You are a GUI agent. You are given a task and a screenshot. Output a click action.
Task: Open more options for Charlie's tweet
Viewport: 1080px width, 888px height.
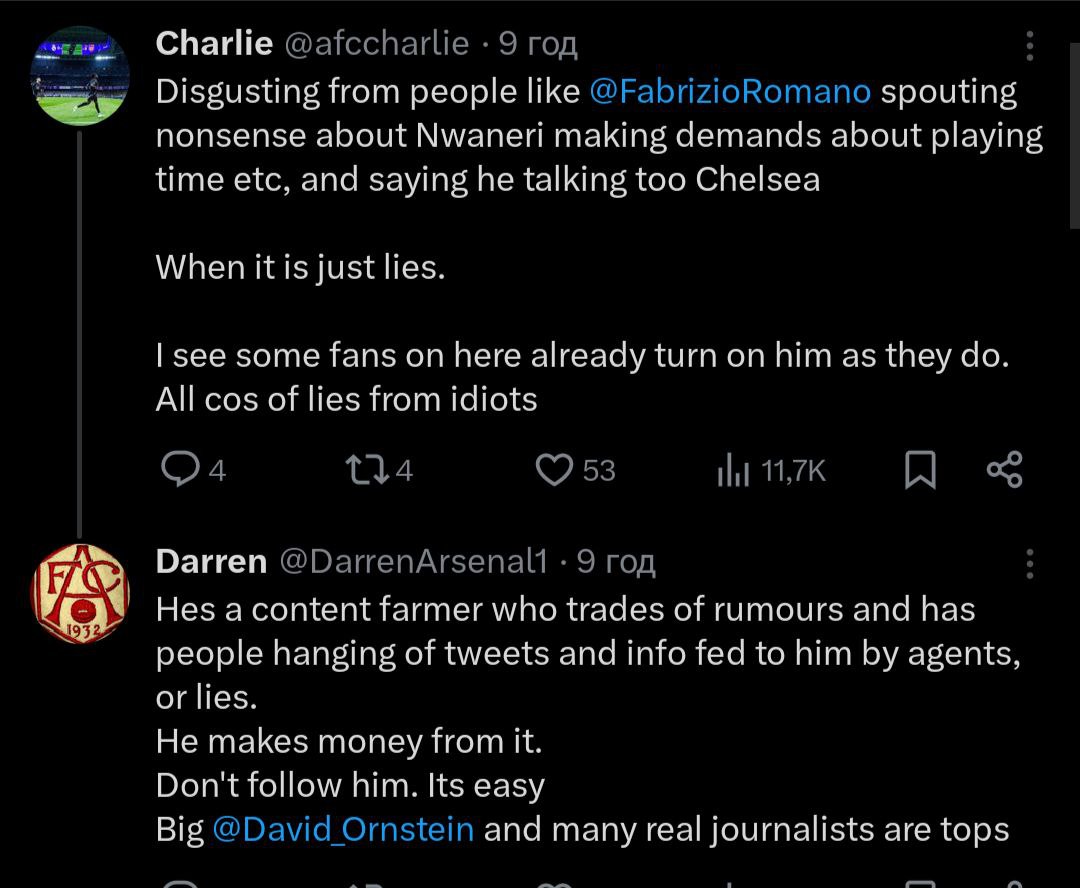point(1031,46)
